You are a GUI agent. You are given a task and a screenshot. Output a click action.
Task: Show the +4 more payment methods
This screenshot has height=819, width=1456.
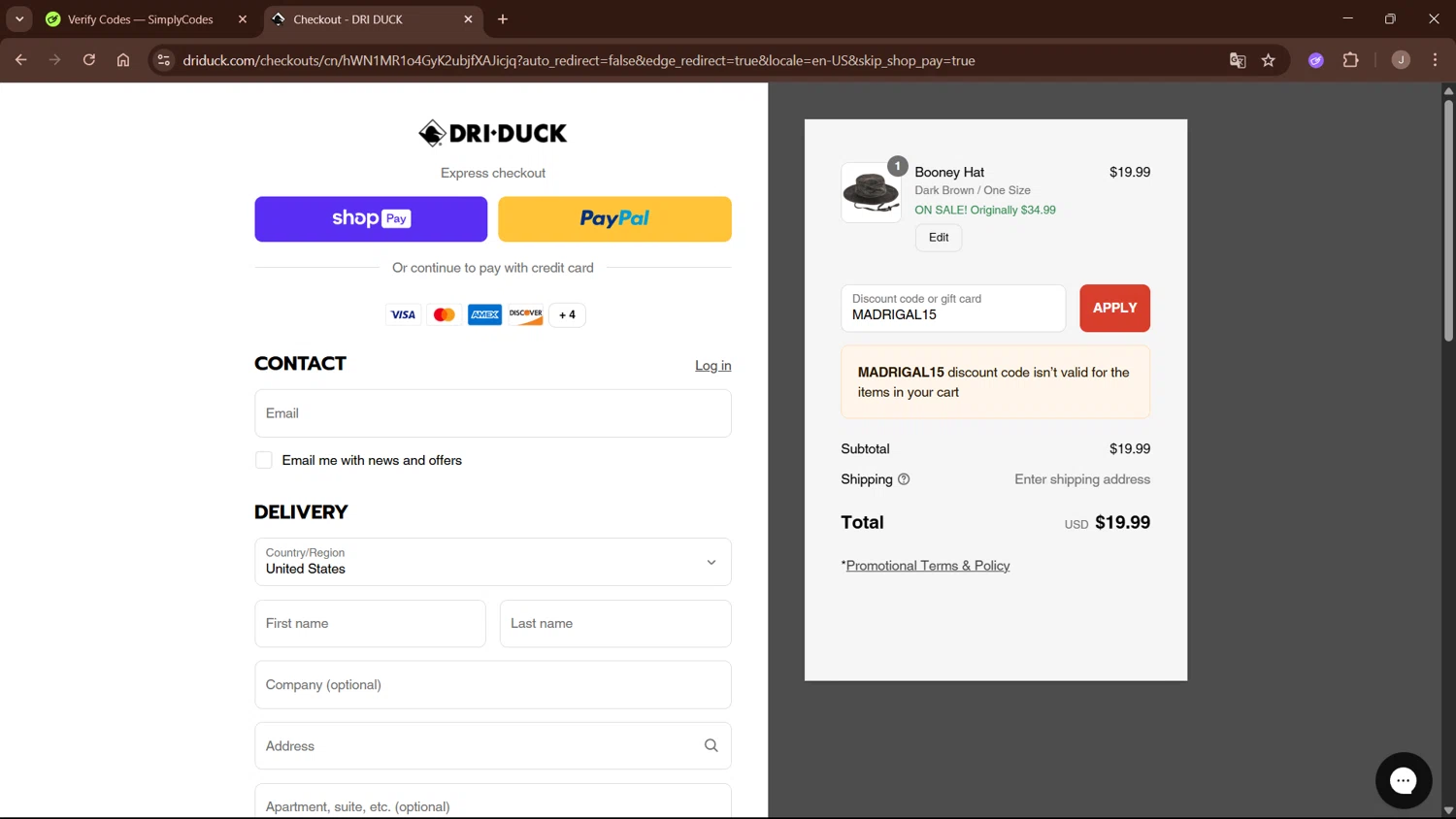tap(567, 314)
